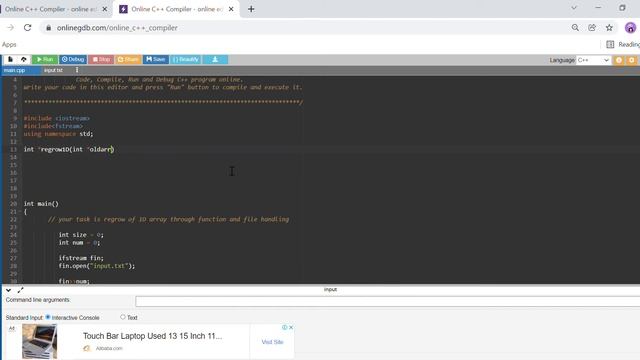Create a new file with toolbar icon
Image resolution: width=640 pixels, height=360 pixels.
(x=10, y=60)
